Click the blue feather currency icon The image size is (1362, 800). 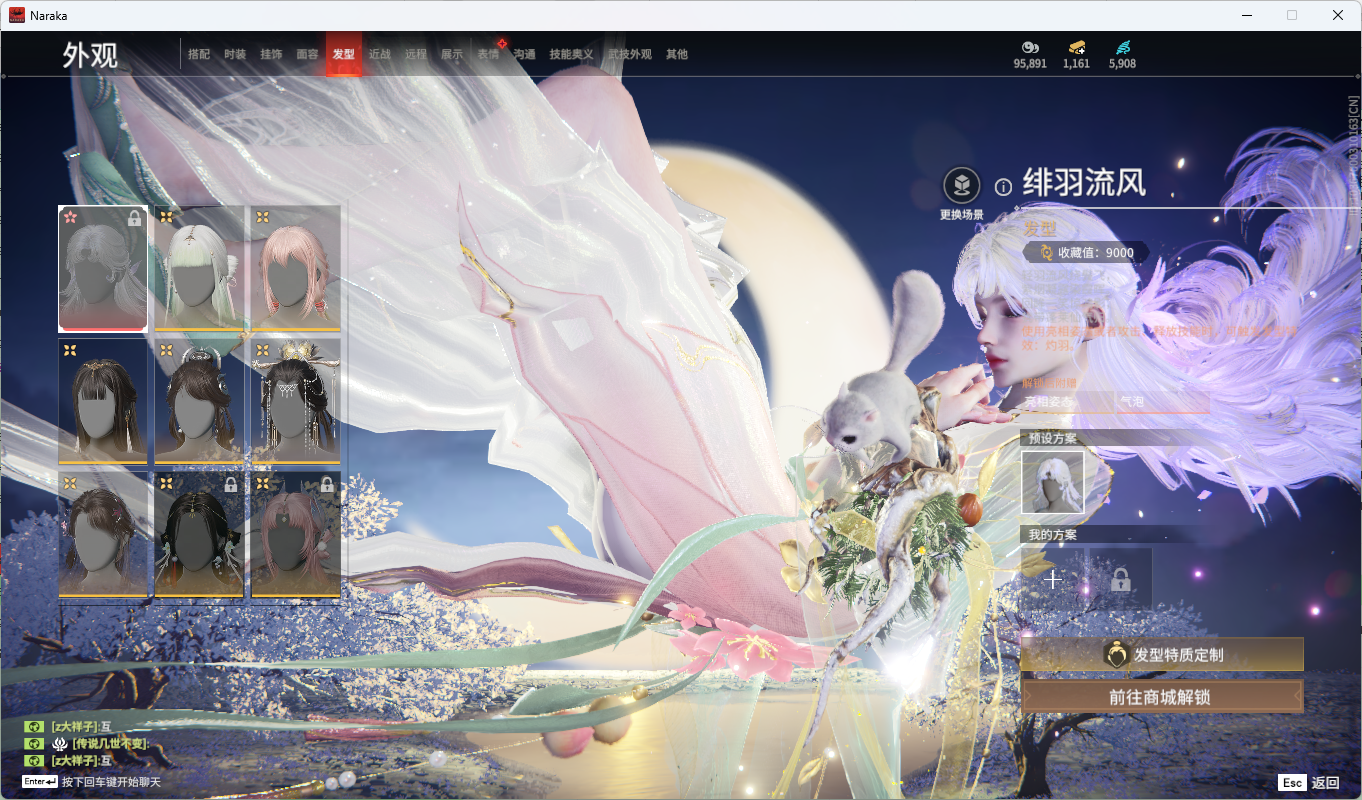(1122, 47)
